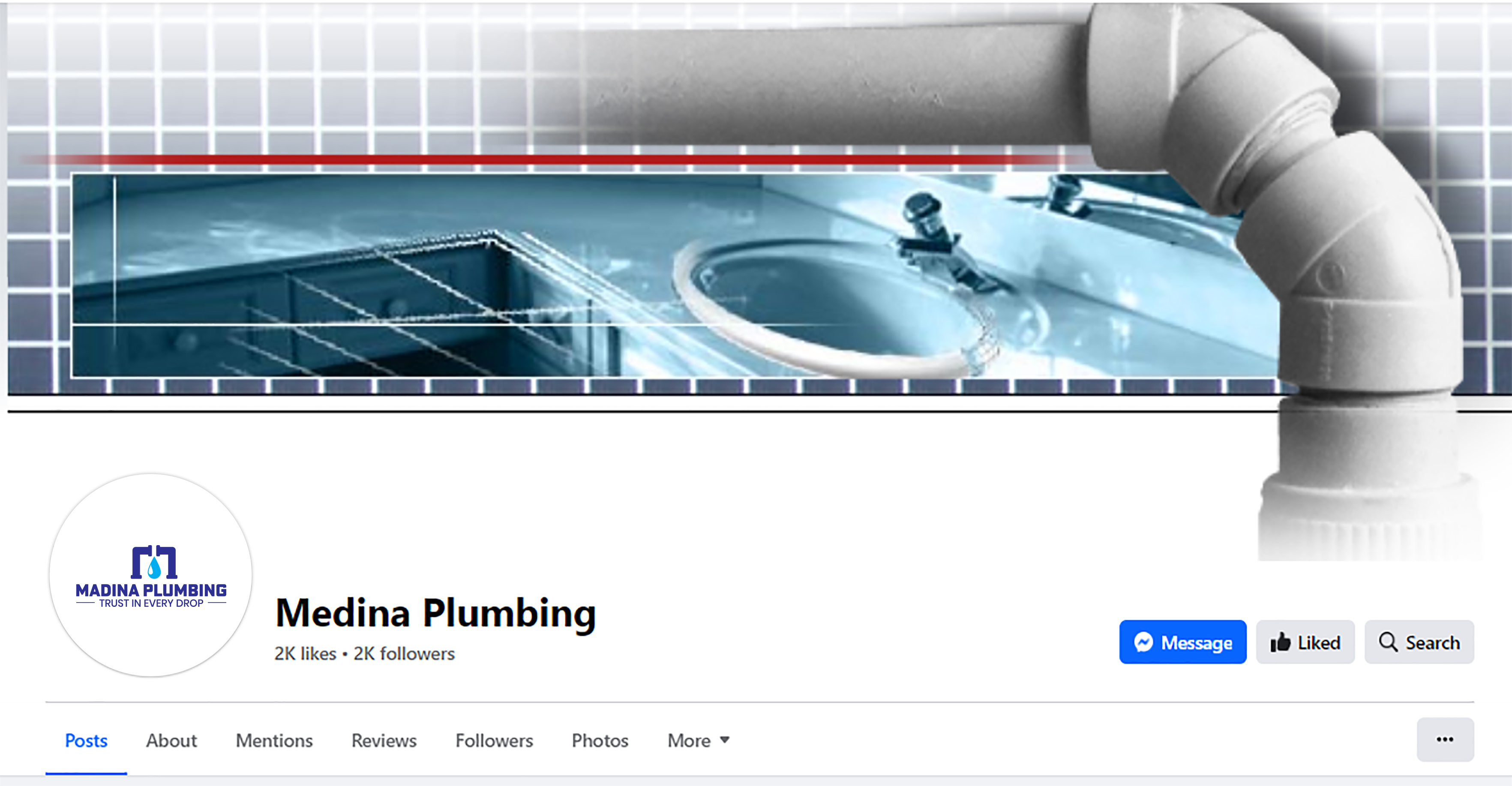Send a message with the Message button
This screenshot has height=786, width=1512.
click(x=1183, y=642)
